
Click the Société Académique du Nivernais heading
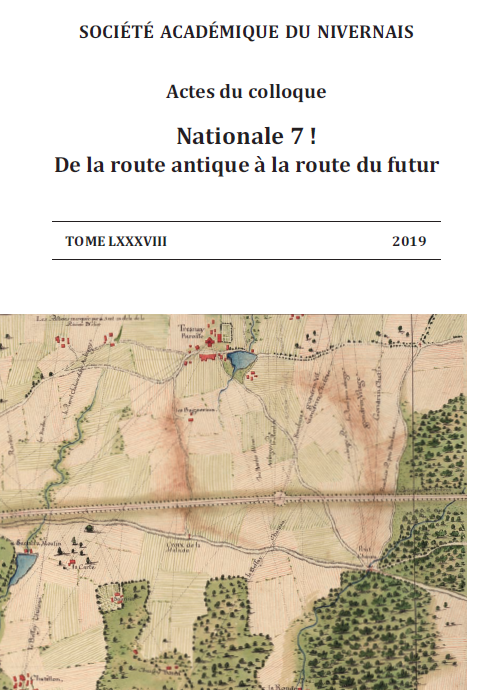(x=246, y=32)
